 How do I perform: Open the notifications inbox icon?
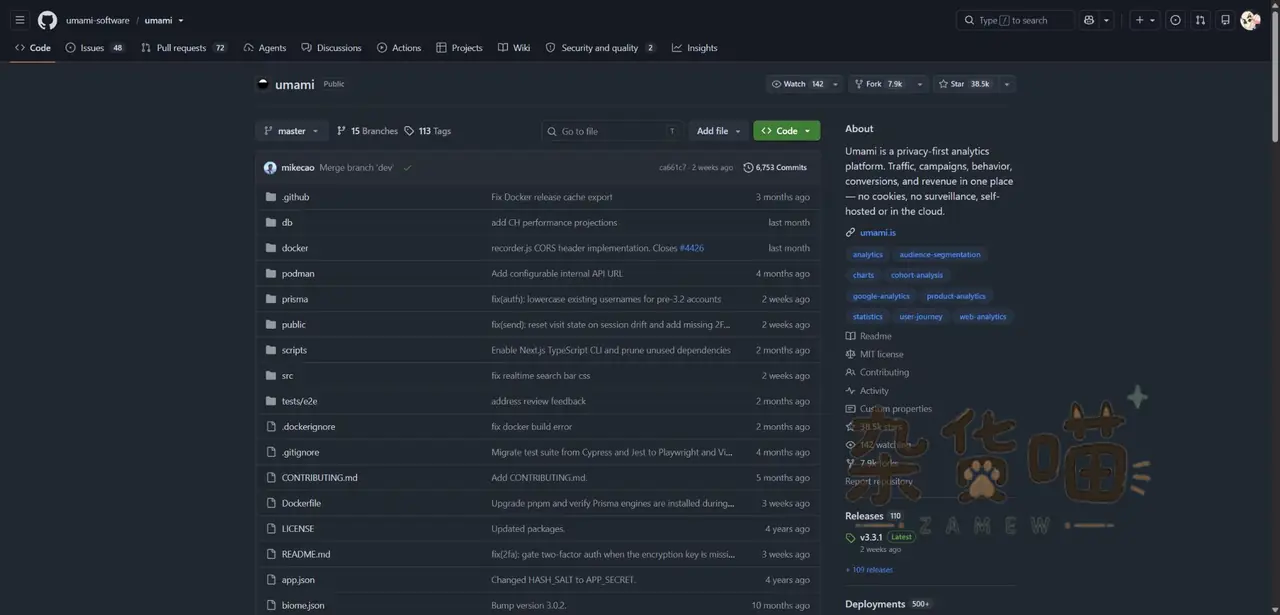(x=1225, y=20)
